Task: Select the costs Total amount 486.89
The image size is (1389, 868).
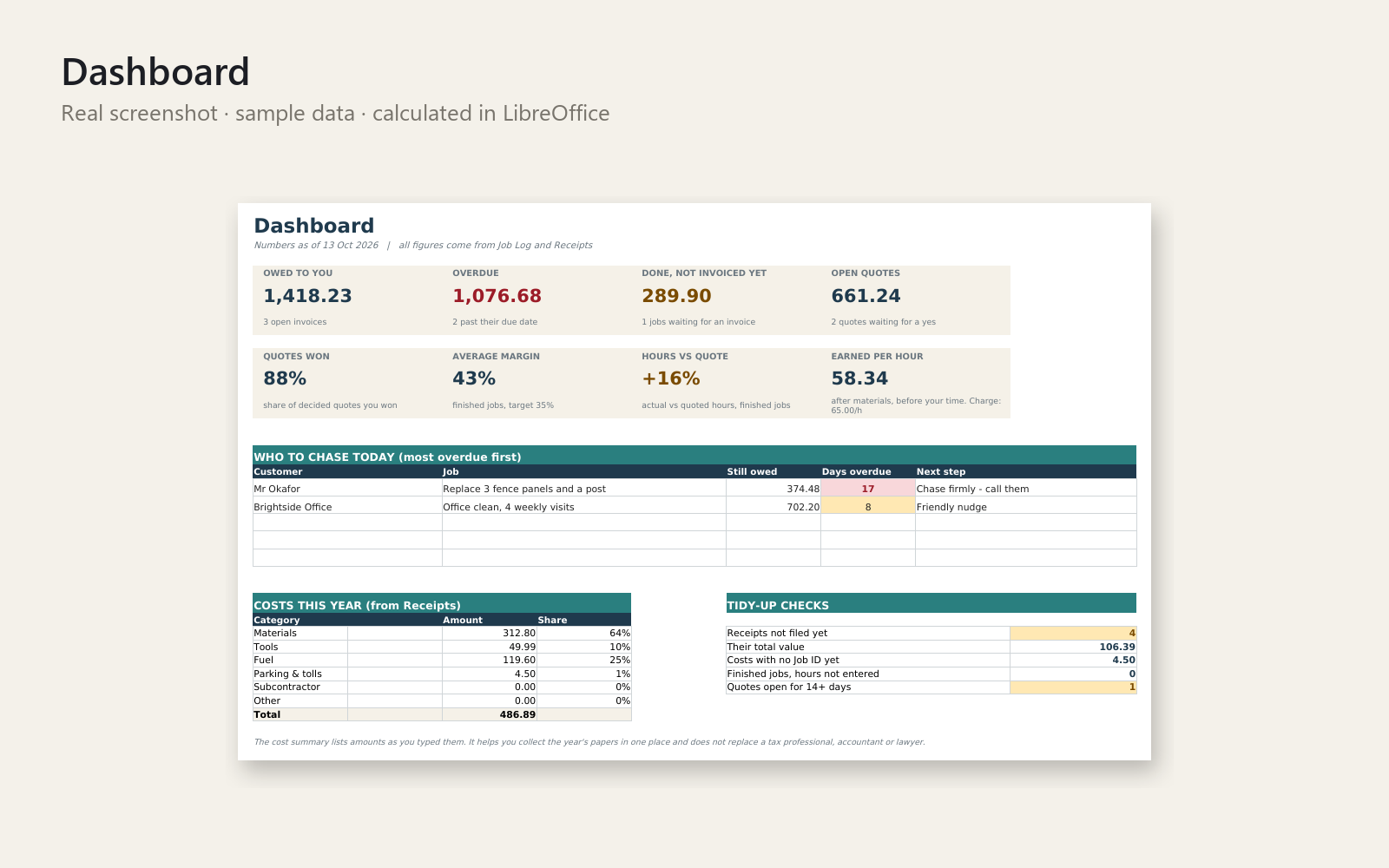Action: (x=490, y=714)
